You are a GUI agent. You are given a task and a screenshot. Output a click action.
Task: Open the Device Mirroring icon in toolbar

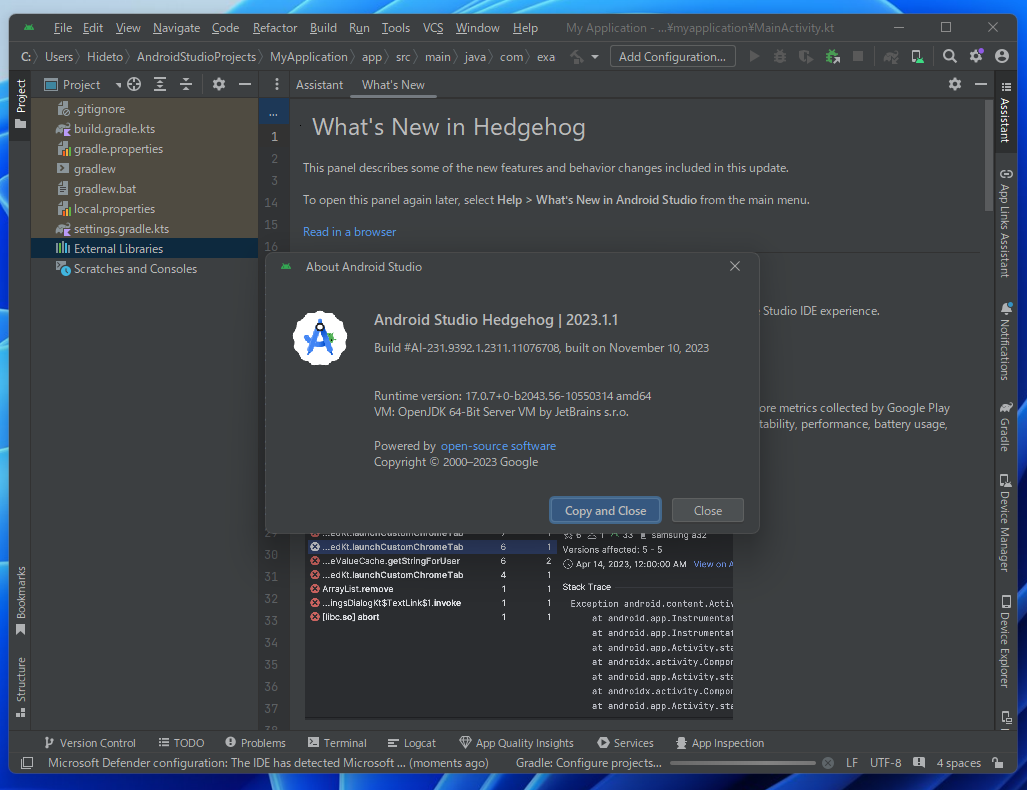point(916,57)
